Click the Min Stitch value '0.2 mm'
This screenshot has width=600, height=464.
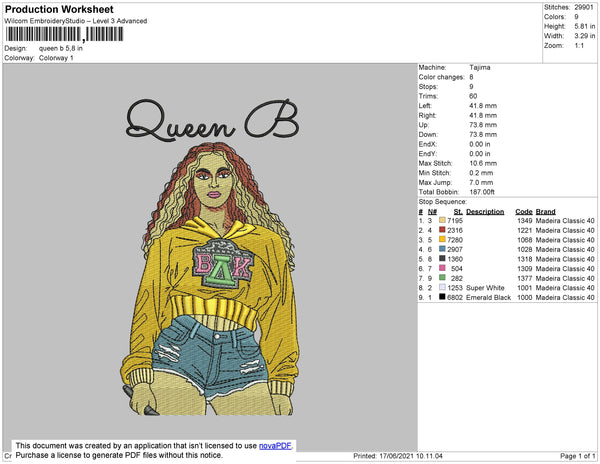pos(481,173)
